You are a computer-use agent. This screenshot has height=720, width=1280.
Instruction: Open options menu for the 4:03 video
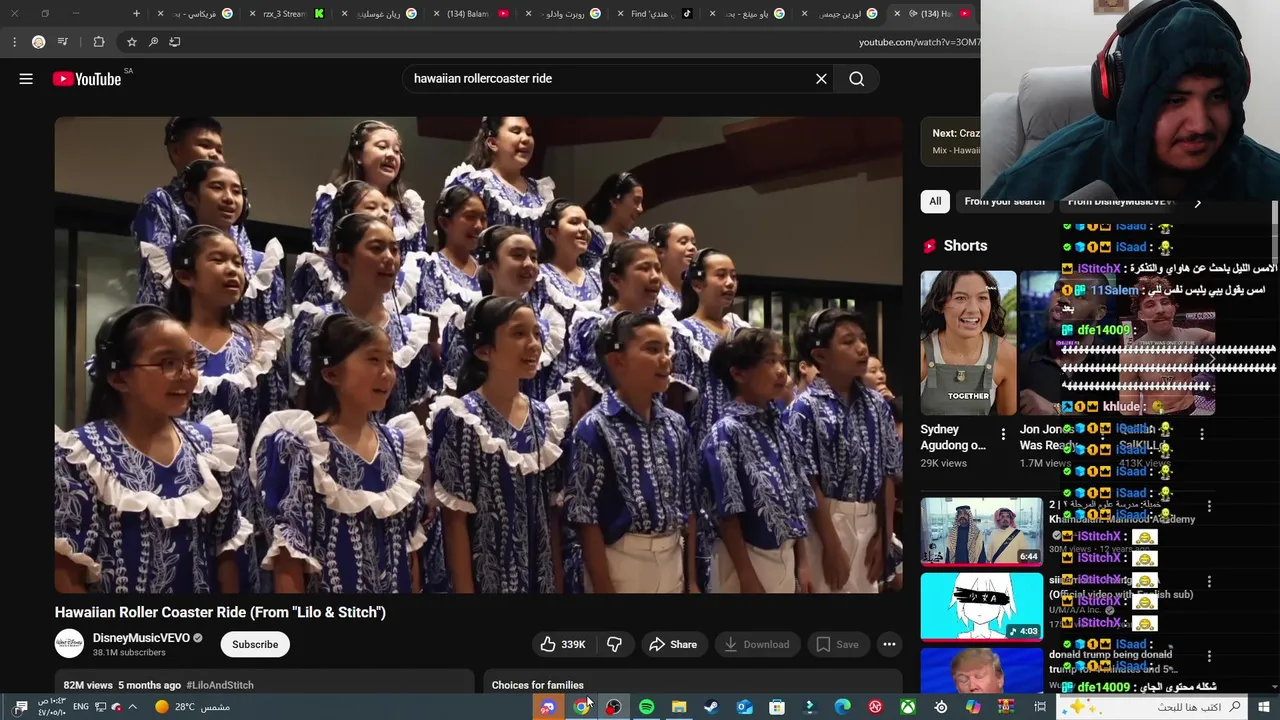[1209, 581]
